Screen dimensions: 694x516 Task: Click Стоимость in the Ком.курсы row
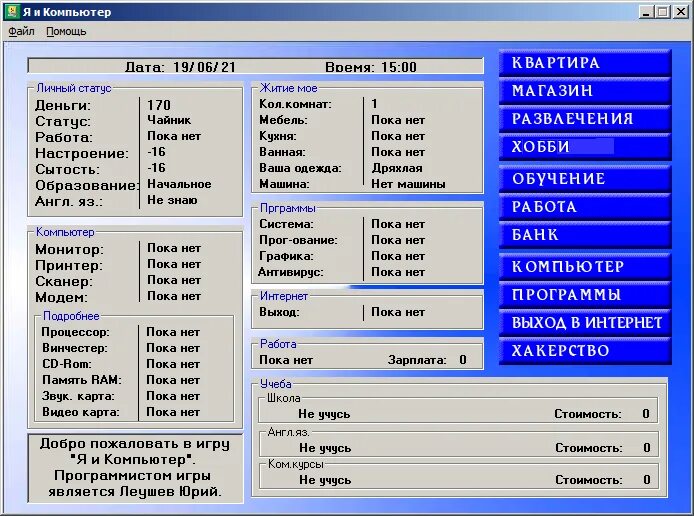click(589, 480)
